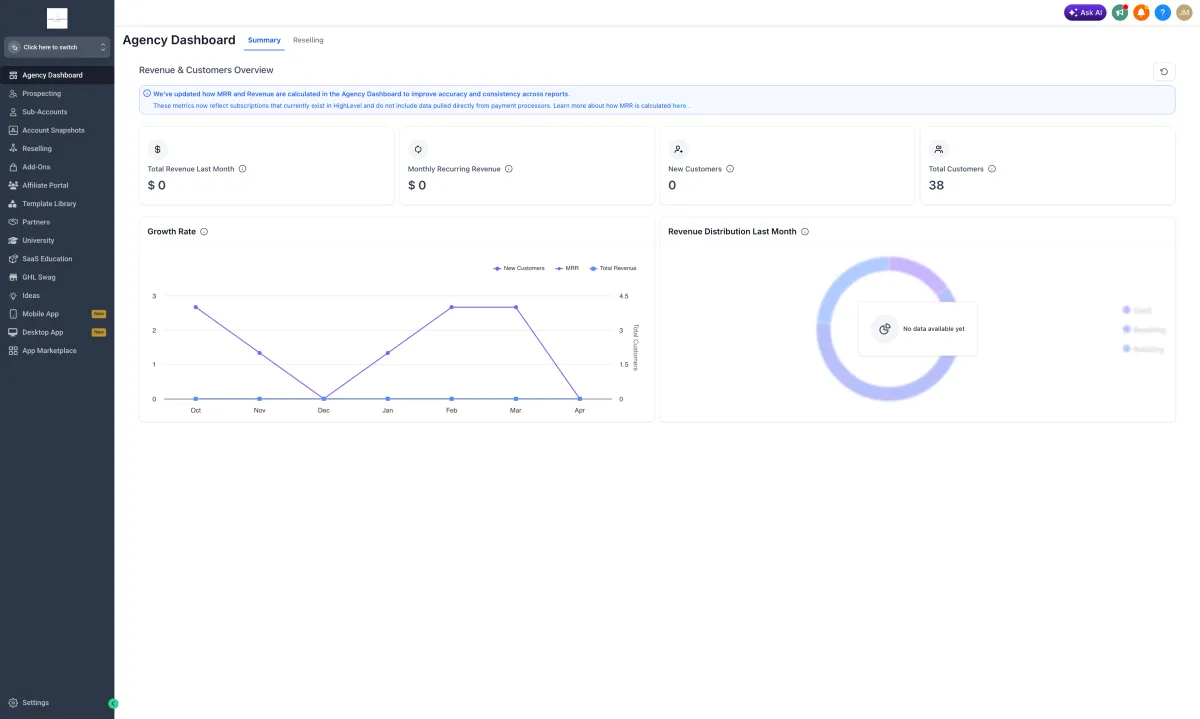Image resolution: width=1200 pixels, height=719 pixels.
Task: Click info icon next to Growth Rate
Action: pos(204,232)
